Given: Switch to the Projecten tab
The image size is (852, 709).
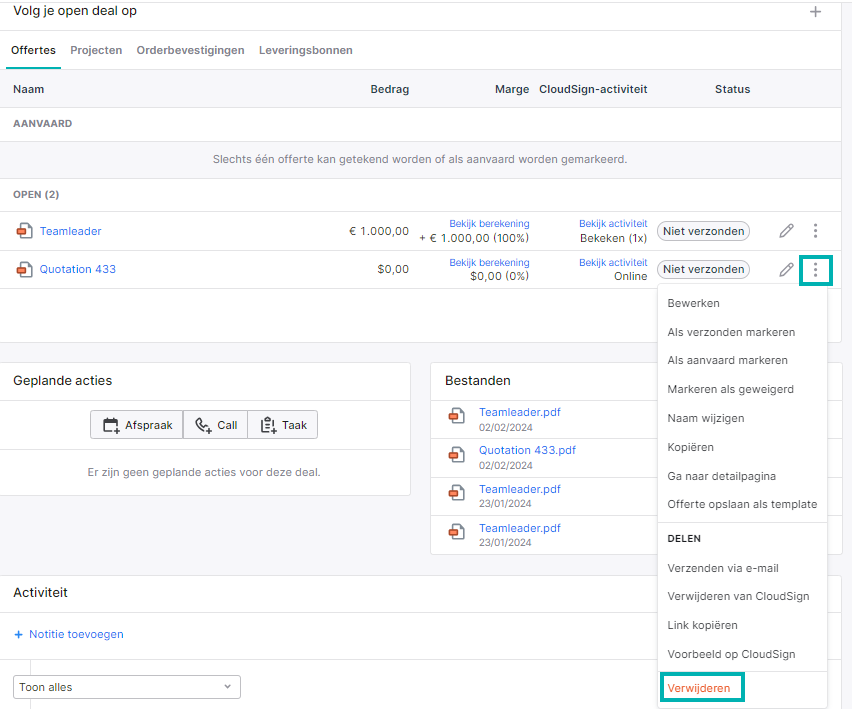Looking at the screenshot, I should click(x=96, y=50).
